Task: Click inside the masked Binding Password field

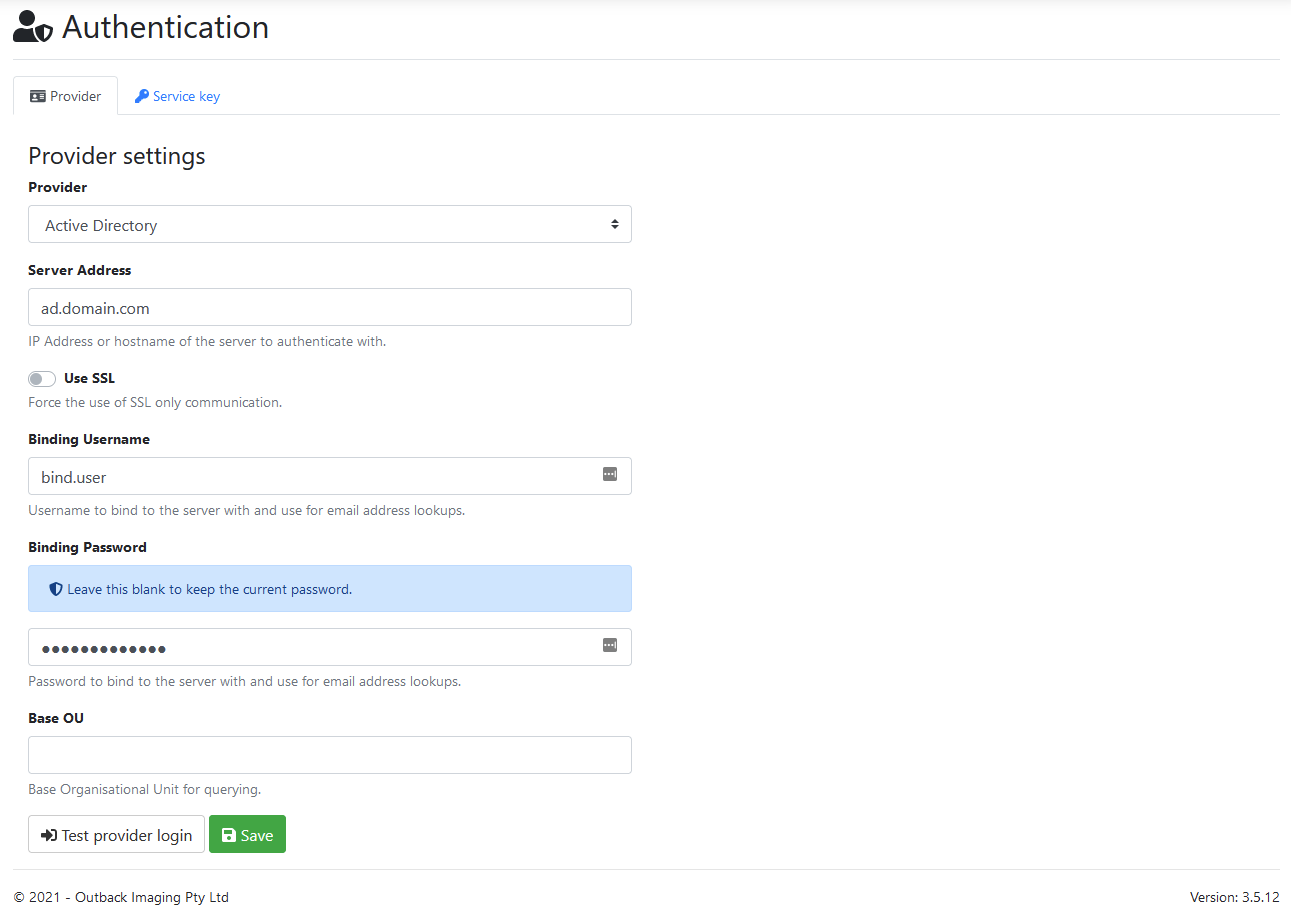Action: point(310,648)
